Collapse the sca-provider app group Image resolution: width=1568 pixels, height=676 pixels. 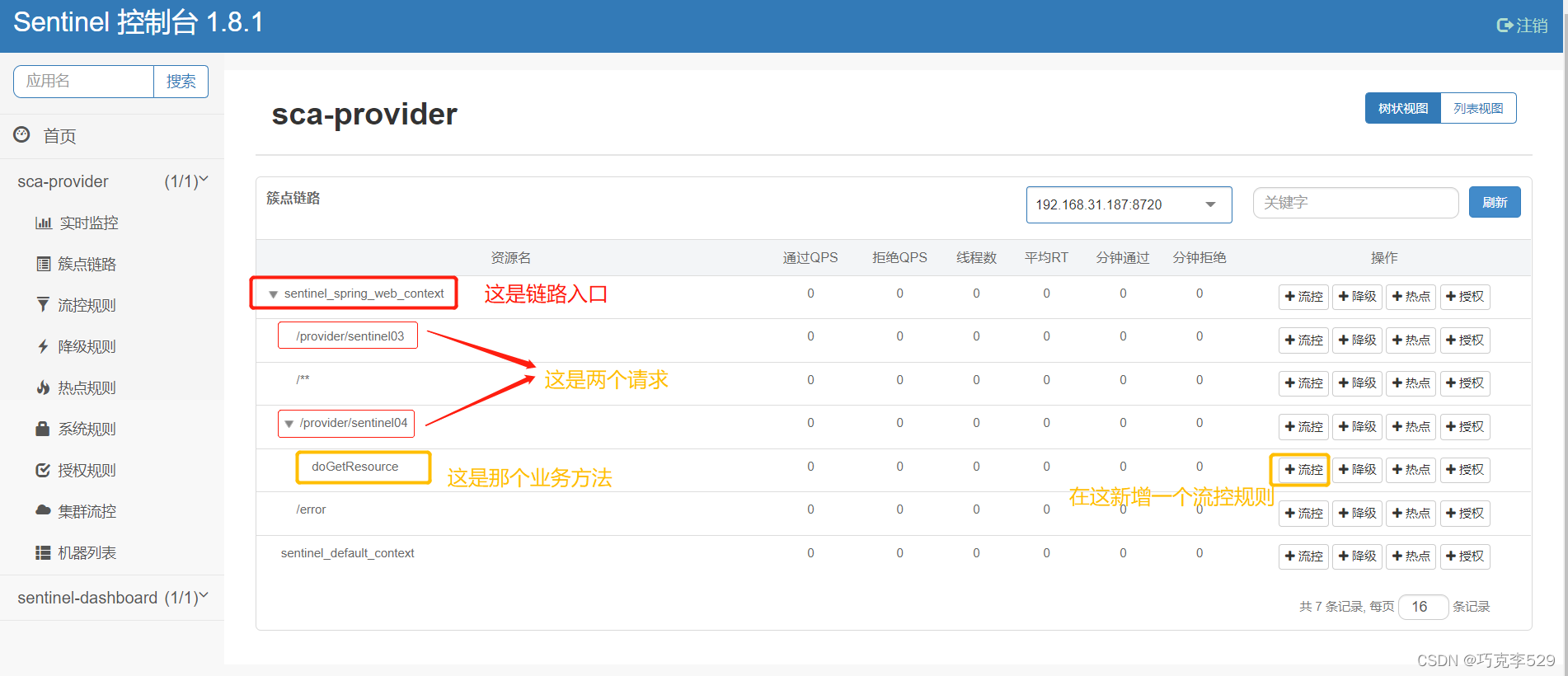(112, 181)
